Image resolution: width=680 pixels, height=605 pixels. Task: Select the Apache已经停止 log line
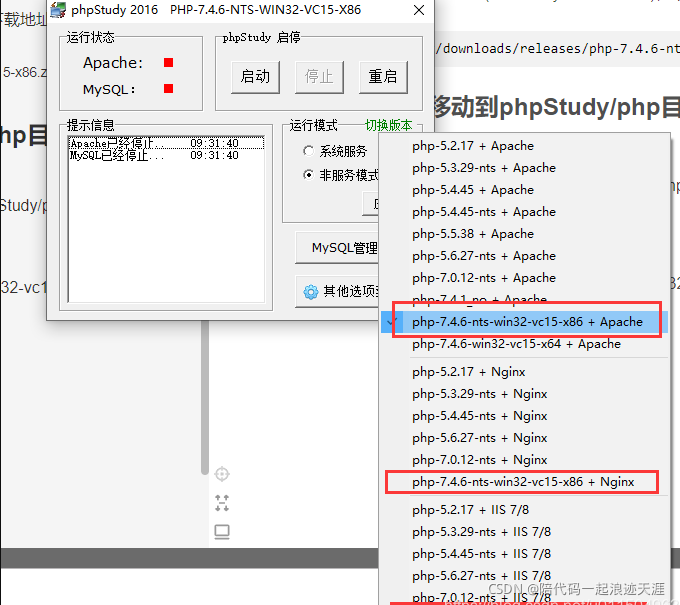tap(167, 143)
